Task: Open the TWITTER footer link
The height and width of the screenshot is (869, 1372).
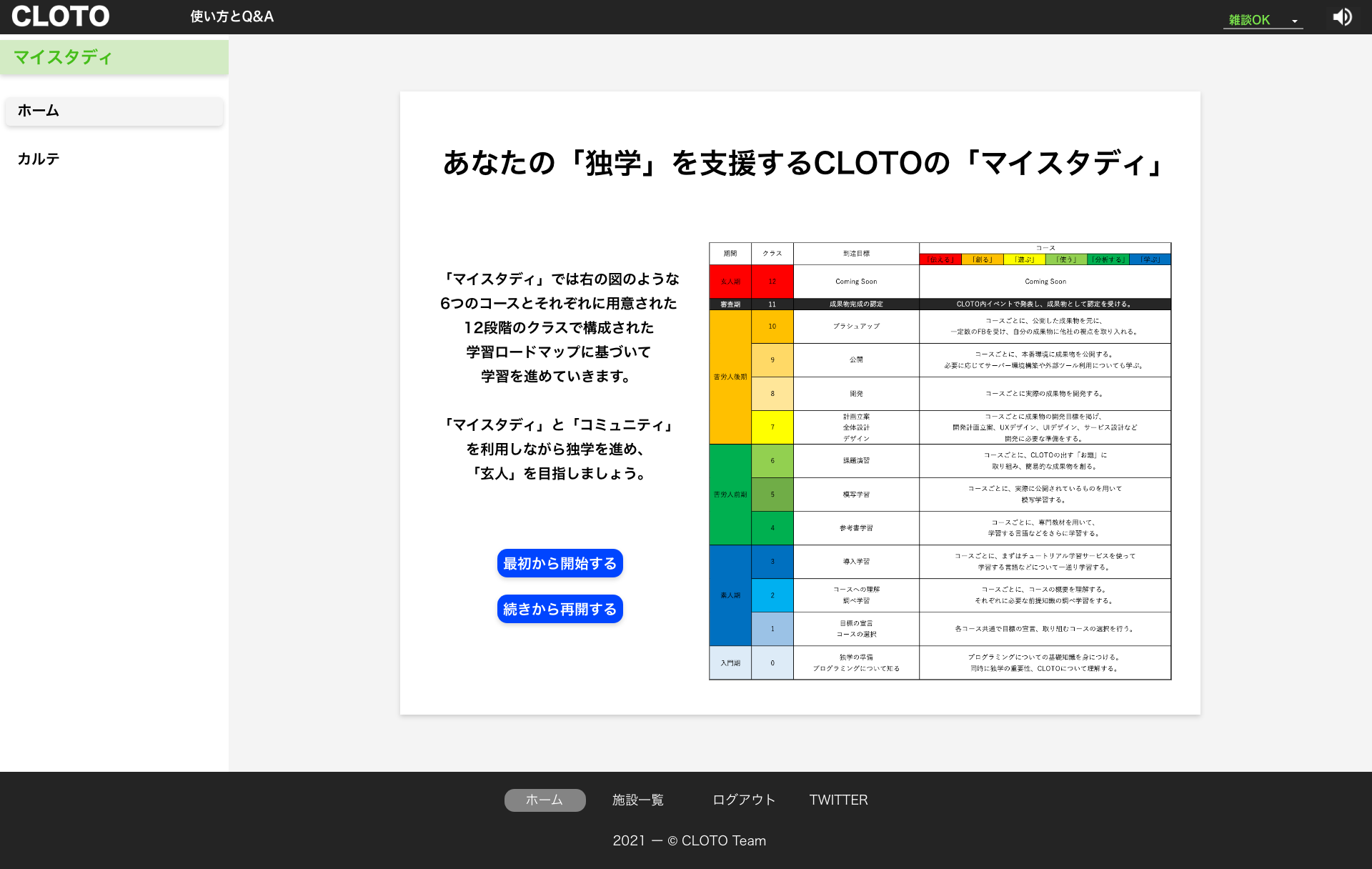Action: pyautogui.click(x=838, y=800)
